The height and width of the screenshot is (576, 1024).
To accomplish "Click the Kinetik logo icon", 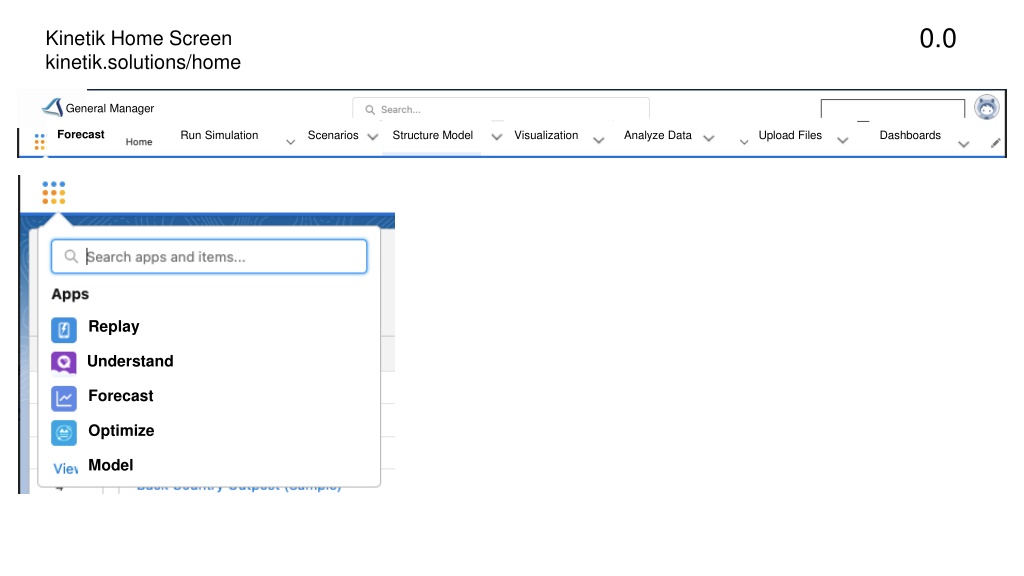I will 52,107.
